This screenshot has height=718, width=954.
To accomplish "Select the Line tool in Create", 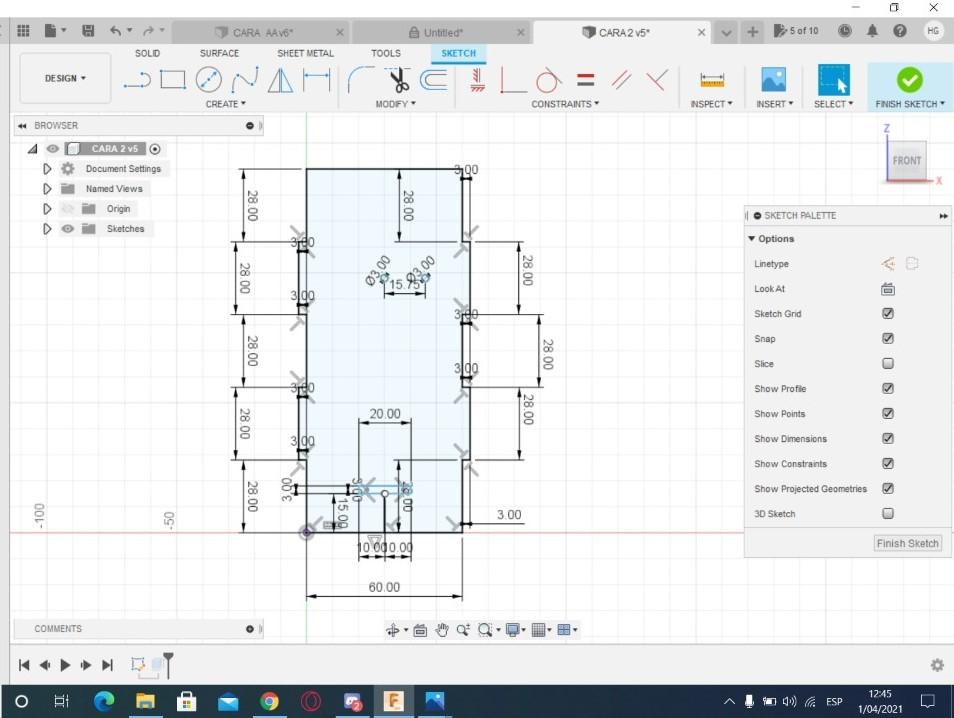I will pos(137,80).
